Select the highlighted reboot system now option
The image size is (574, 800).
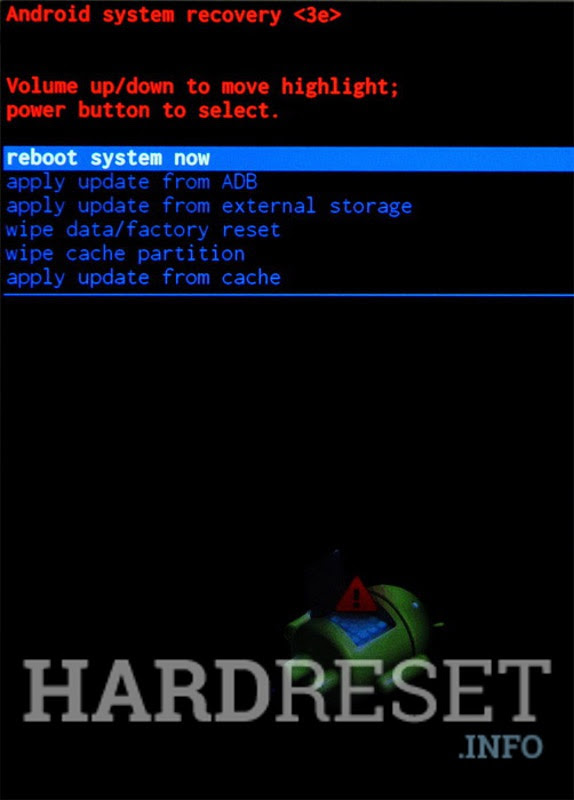tap(288, 159)
